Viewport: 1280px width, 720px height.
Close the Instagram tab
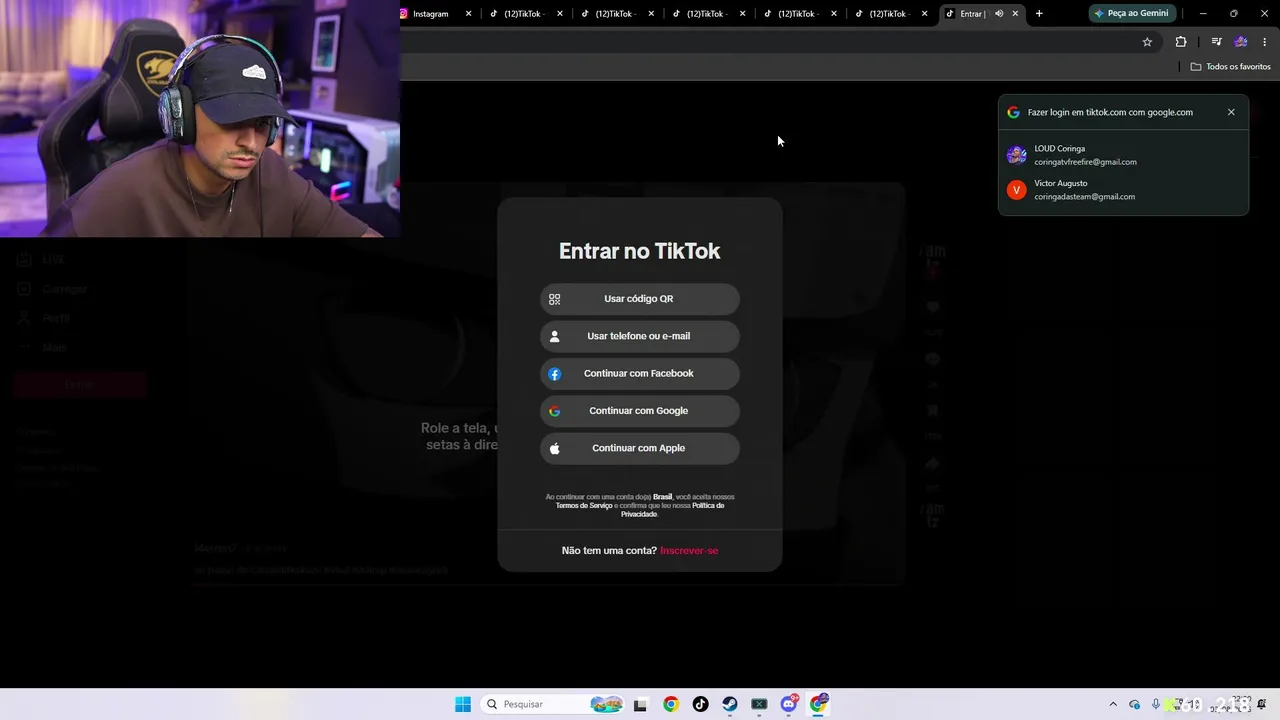pos(468,14)
